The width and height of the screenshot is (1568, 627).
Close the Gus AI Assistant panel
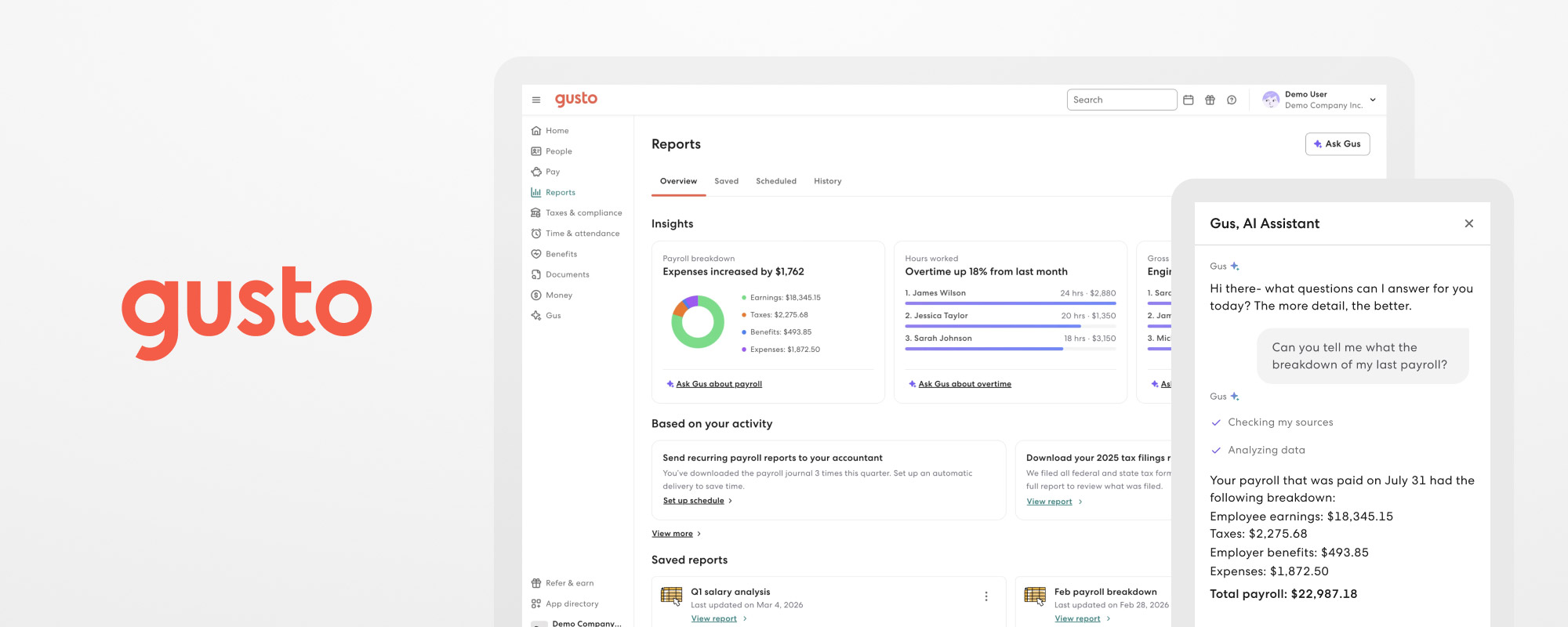pos(1469,223)
